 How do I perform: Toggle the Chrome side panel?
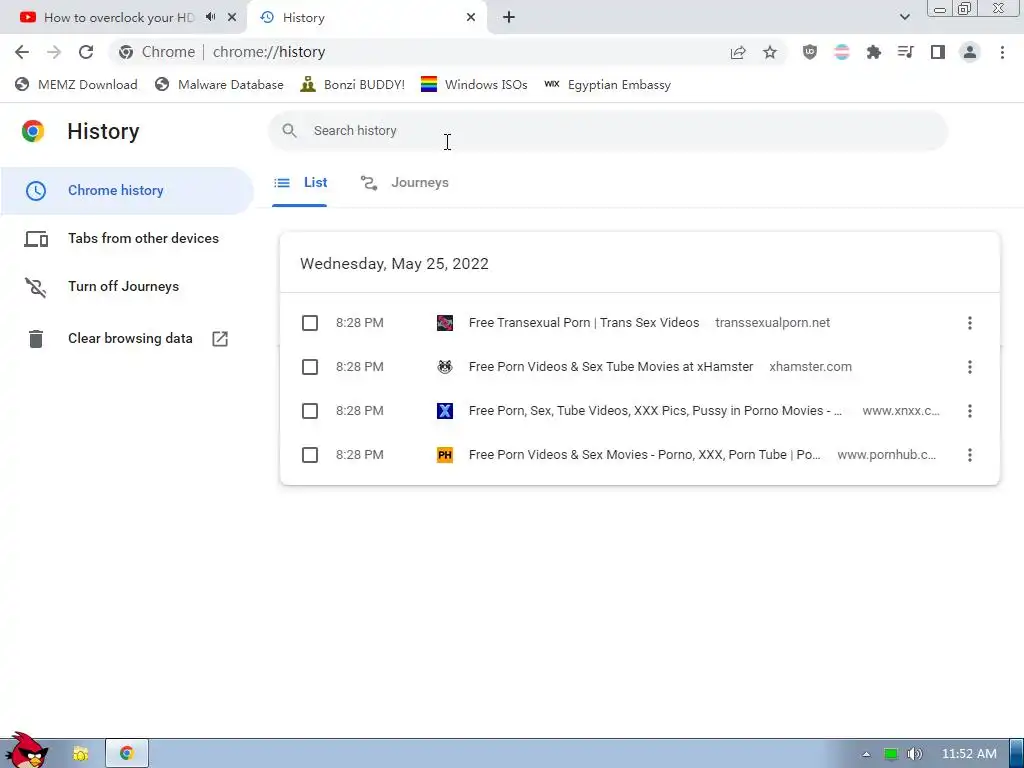[x=938, y=52]
